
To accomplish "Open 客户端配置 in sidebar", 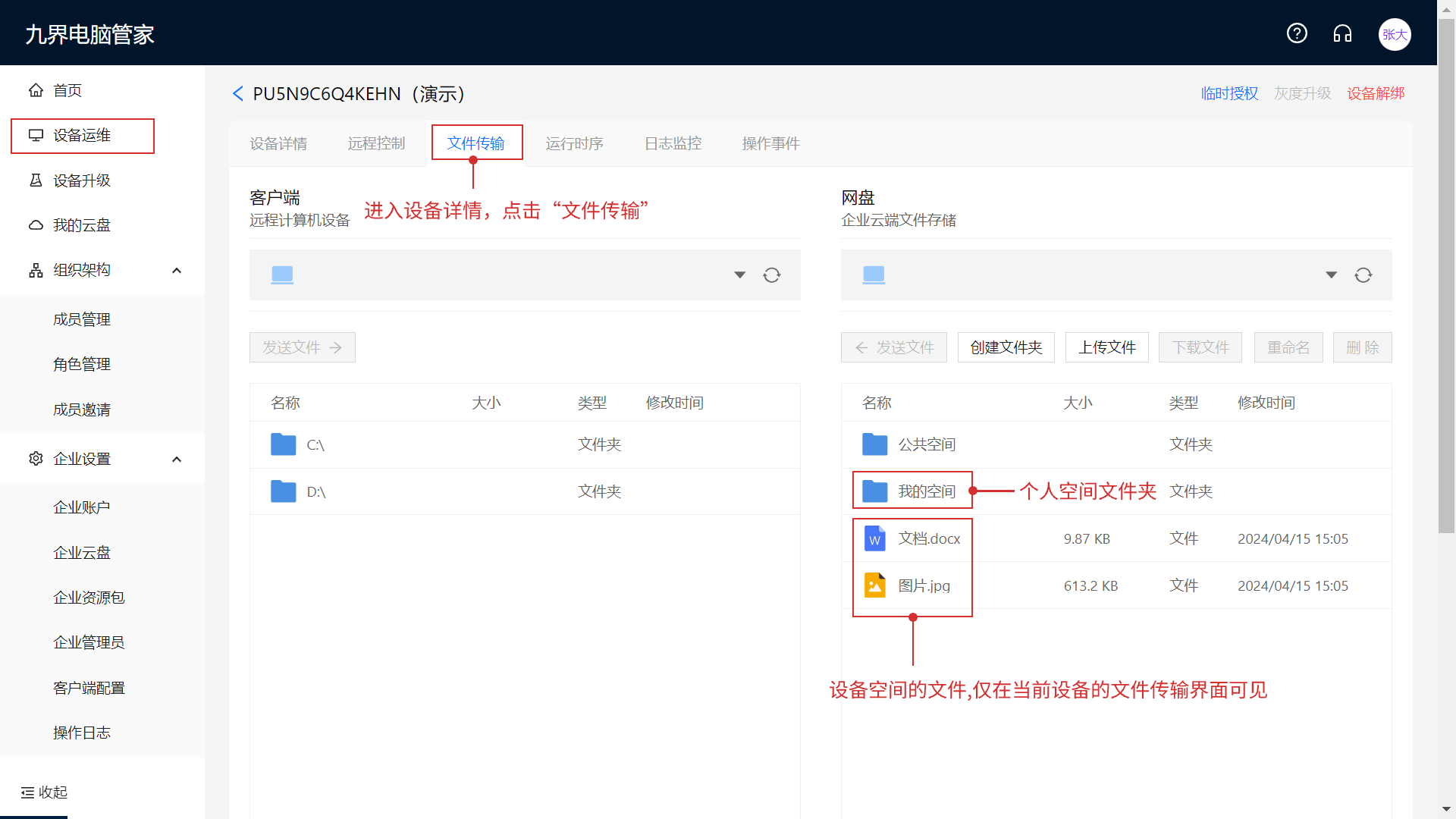I will coord(89,688).
